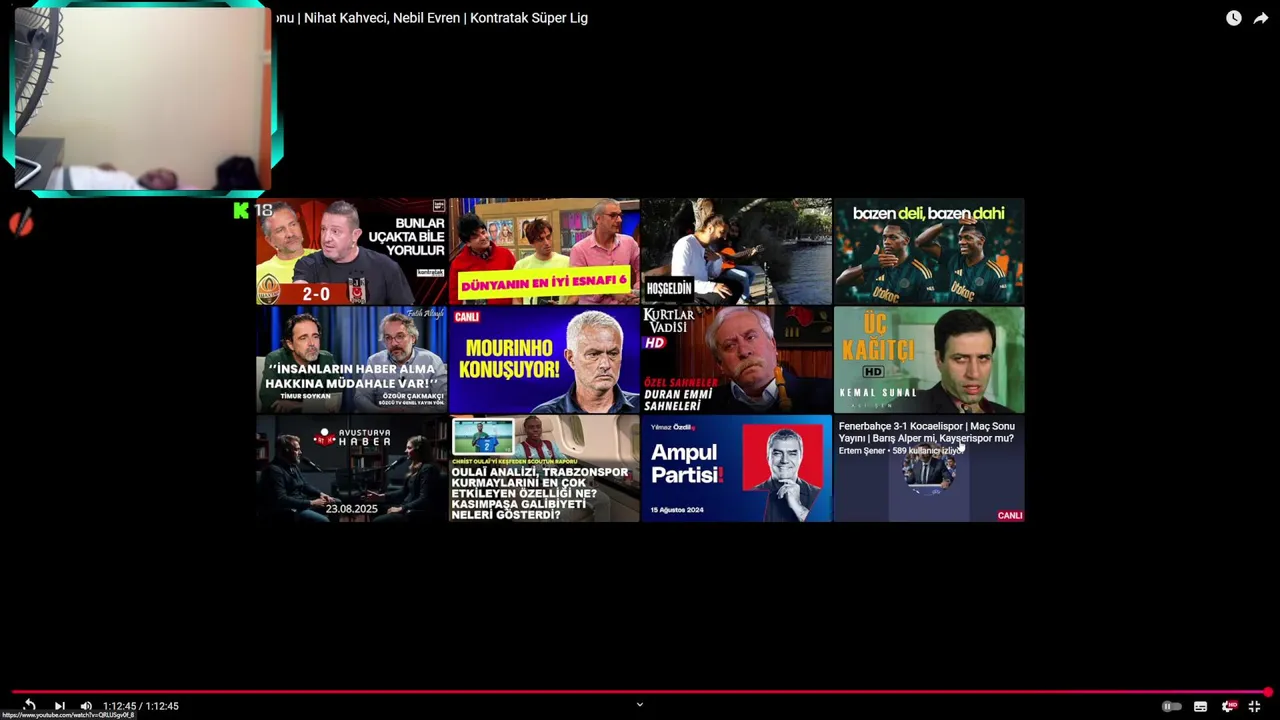Click the green K 18 logo

point(252,210)
